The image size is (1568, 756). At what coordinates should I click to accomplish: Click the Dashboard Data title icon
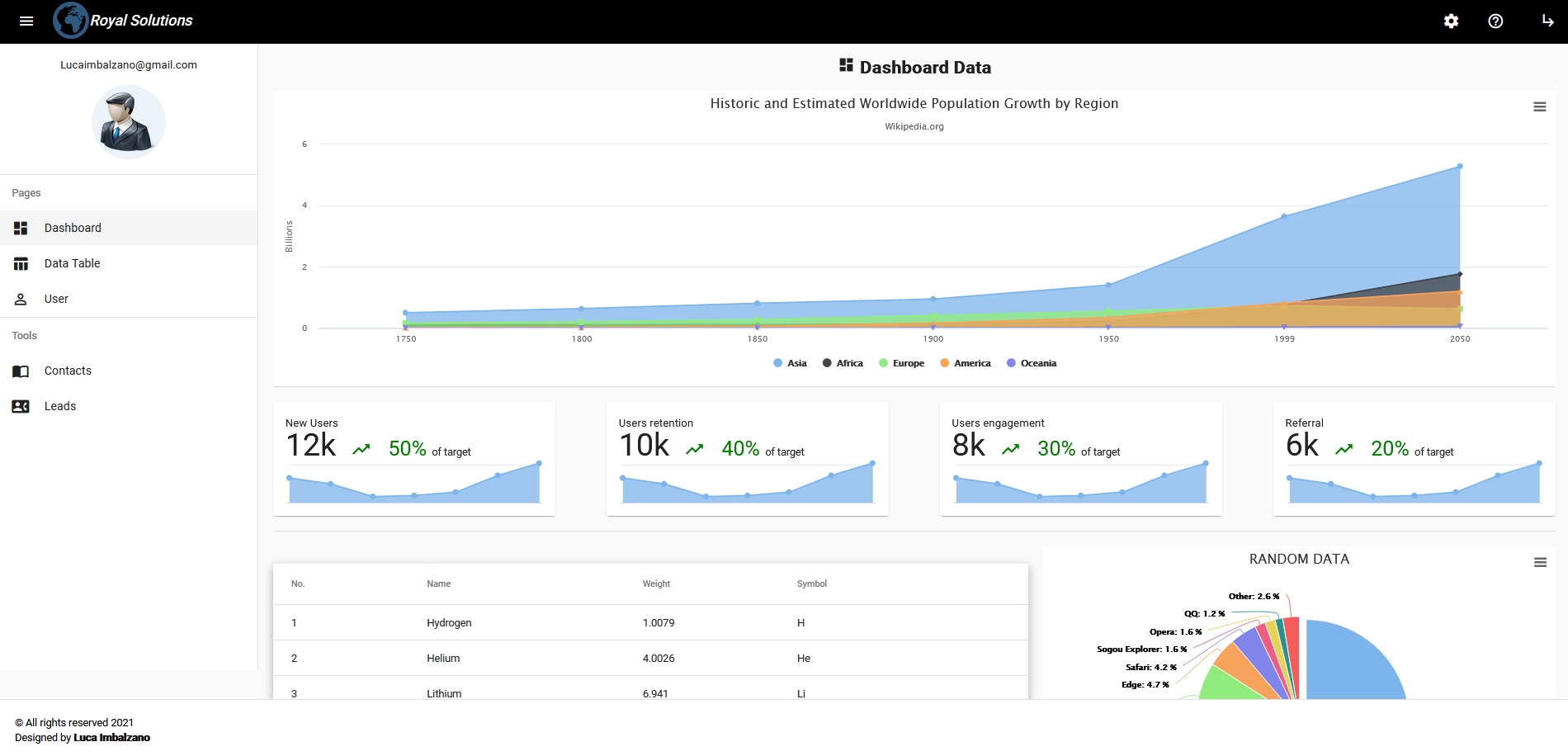(846, 65)
